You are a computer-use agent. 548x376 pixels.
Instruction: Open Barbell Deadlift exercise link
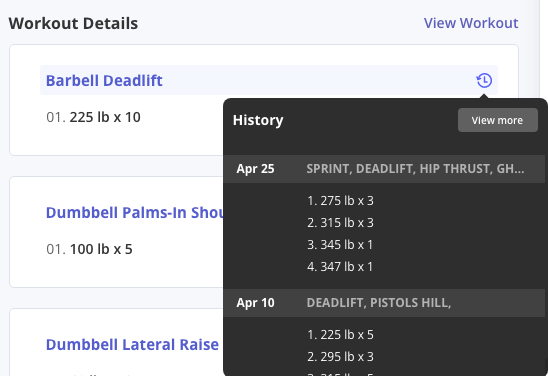coord(104,80)
